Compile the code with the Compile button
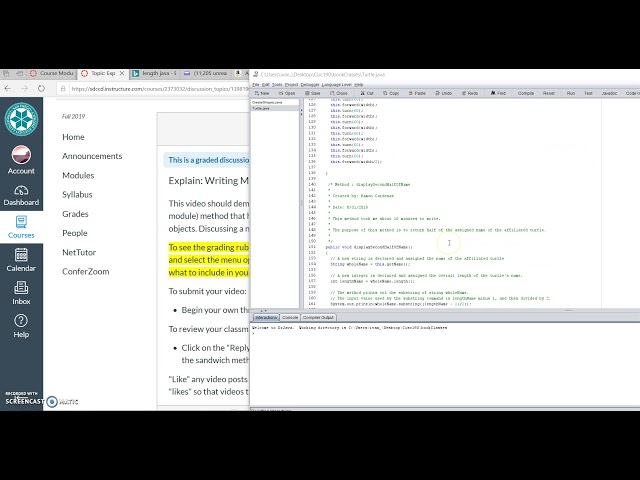This screenshot has width=640, height=480. pos(526,93)
